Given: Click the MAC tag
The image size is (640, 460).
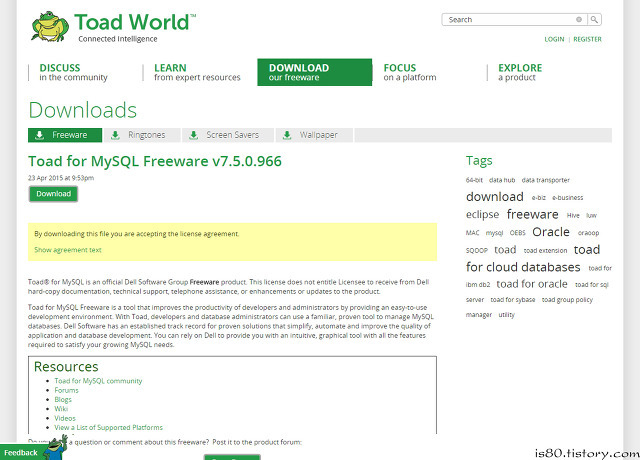Looking at the screenshot, I should click(x=472, y=233).
